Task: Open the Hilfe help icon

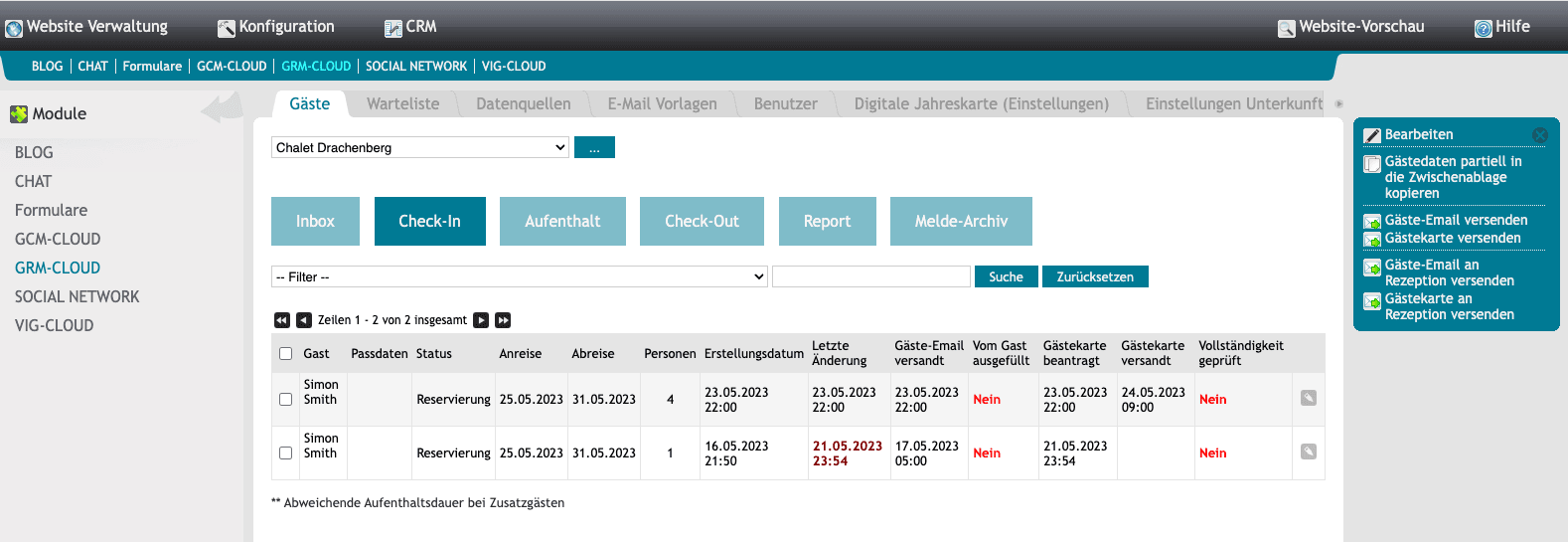Action: pos(1483,28)
